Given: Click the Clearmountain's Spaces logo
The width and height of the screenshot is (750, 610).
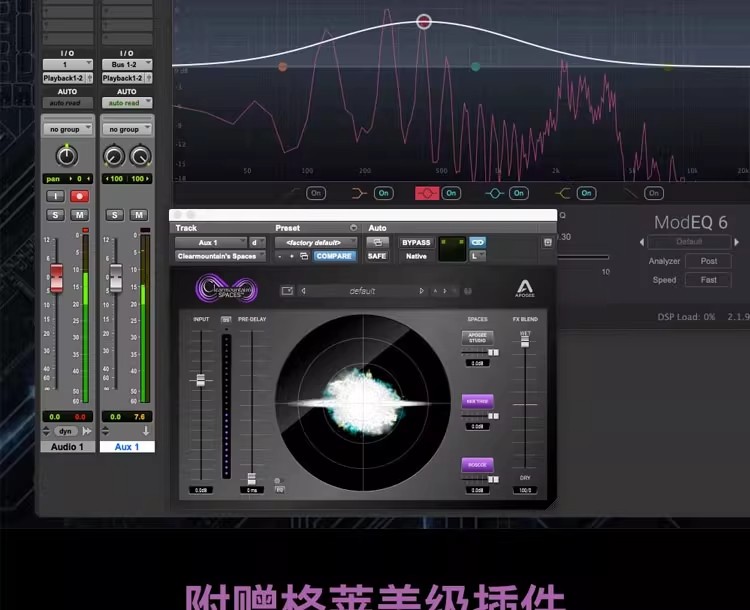Looking at the screenshot, I should [x=227, y=288].
